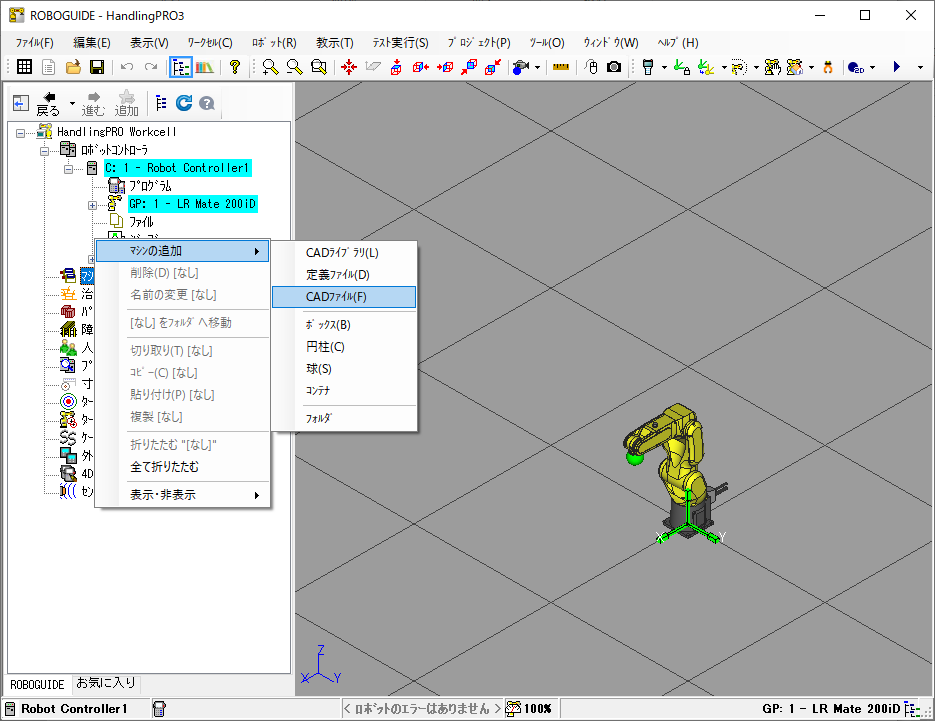Click the yellow ruler measure icon
Screen dimensions: 935x721
click(560, 67)
